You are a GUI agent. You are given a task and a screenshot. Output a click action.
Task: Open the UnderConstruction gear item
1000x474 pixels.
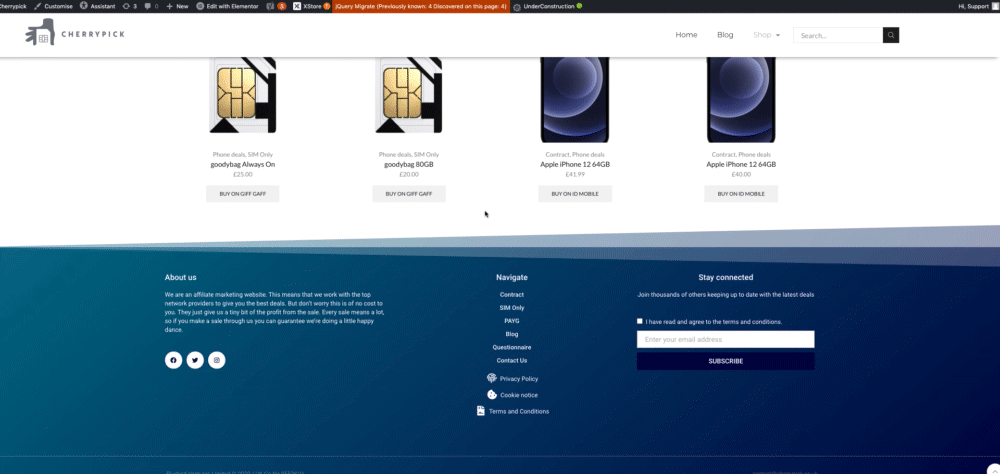(548, 6)
